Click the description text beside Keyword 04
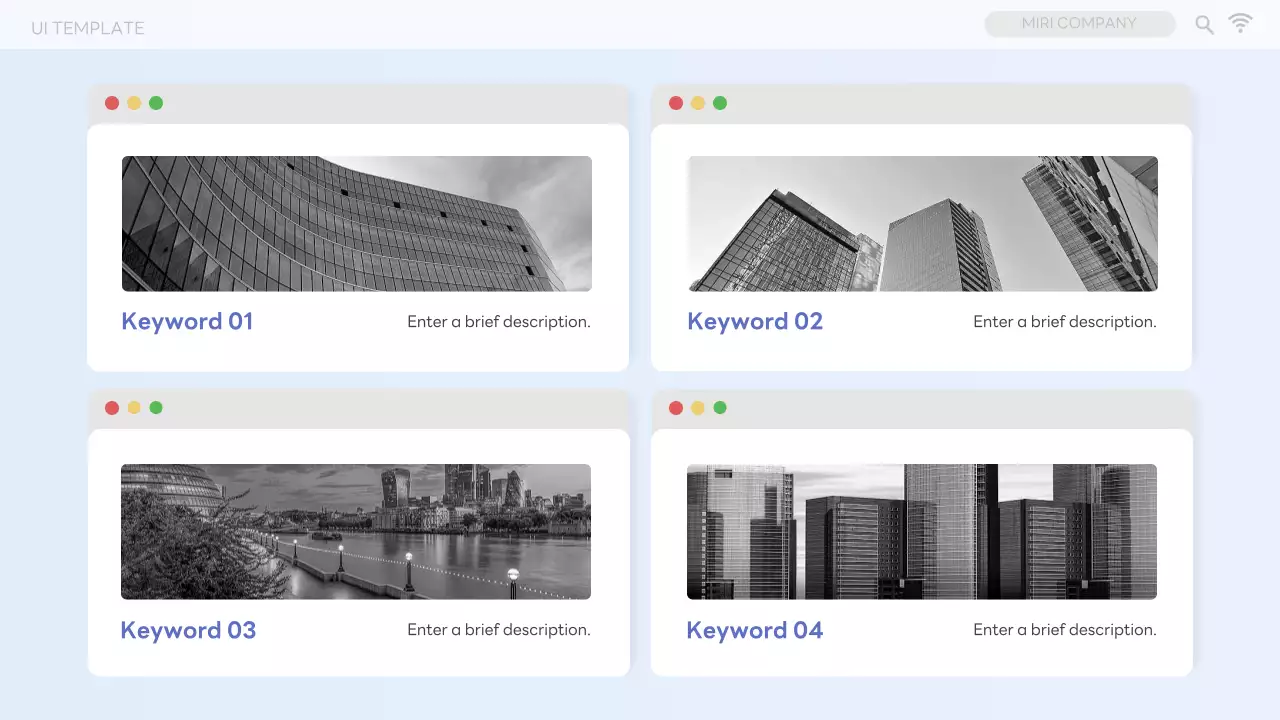Viewport: 1280px width, 720px height. [1065, 630]
